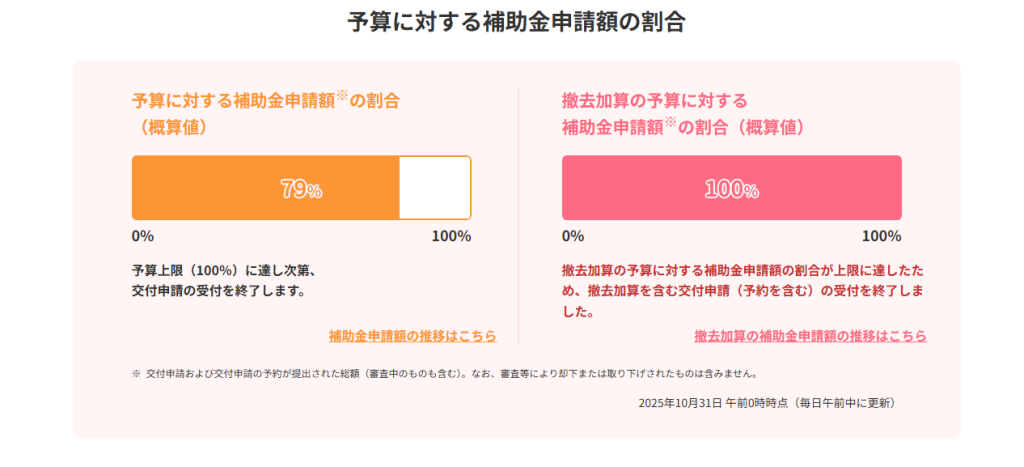The width and height of the screenshot is (1024, 467).
Task: Open the 撤去加算の補助金申請額の推移はこちら link
Action: point(810,336)
